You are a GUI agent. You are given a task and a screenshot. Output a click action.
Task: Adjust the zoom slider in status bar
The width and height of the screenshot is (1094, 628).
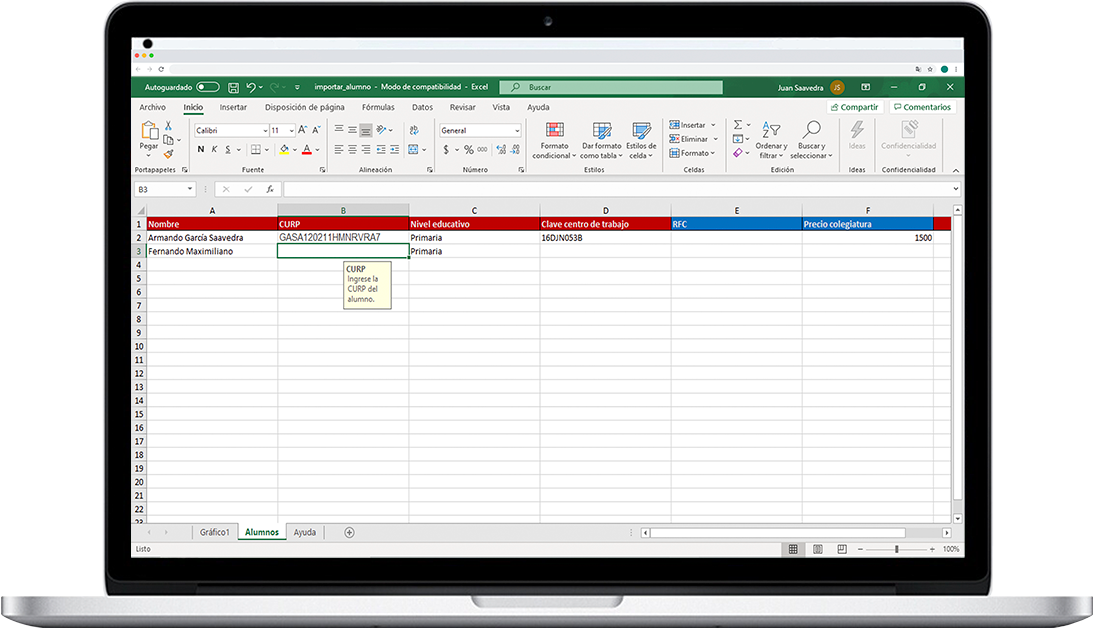[896, 549]
